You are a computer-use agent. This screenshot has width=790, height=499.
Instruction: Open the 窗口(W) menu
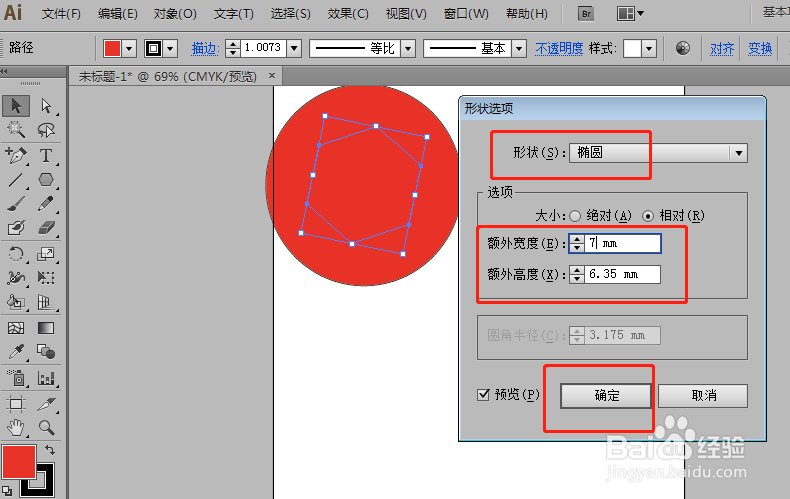(x=466, y=14)
